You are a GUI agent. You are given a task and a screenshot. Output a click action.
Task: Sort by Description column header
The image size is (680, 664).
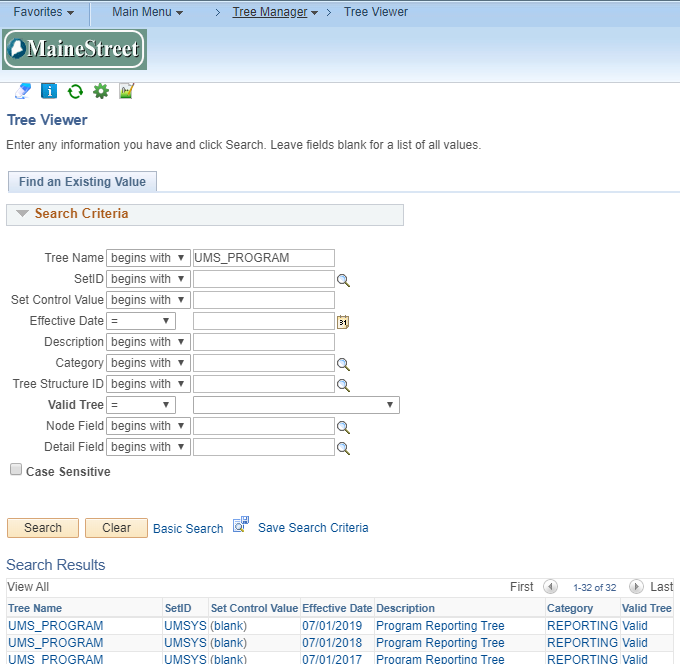[405, 608]
